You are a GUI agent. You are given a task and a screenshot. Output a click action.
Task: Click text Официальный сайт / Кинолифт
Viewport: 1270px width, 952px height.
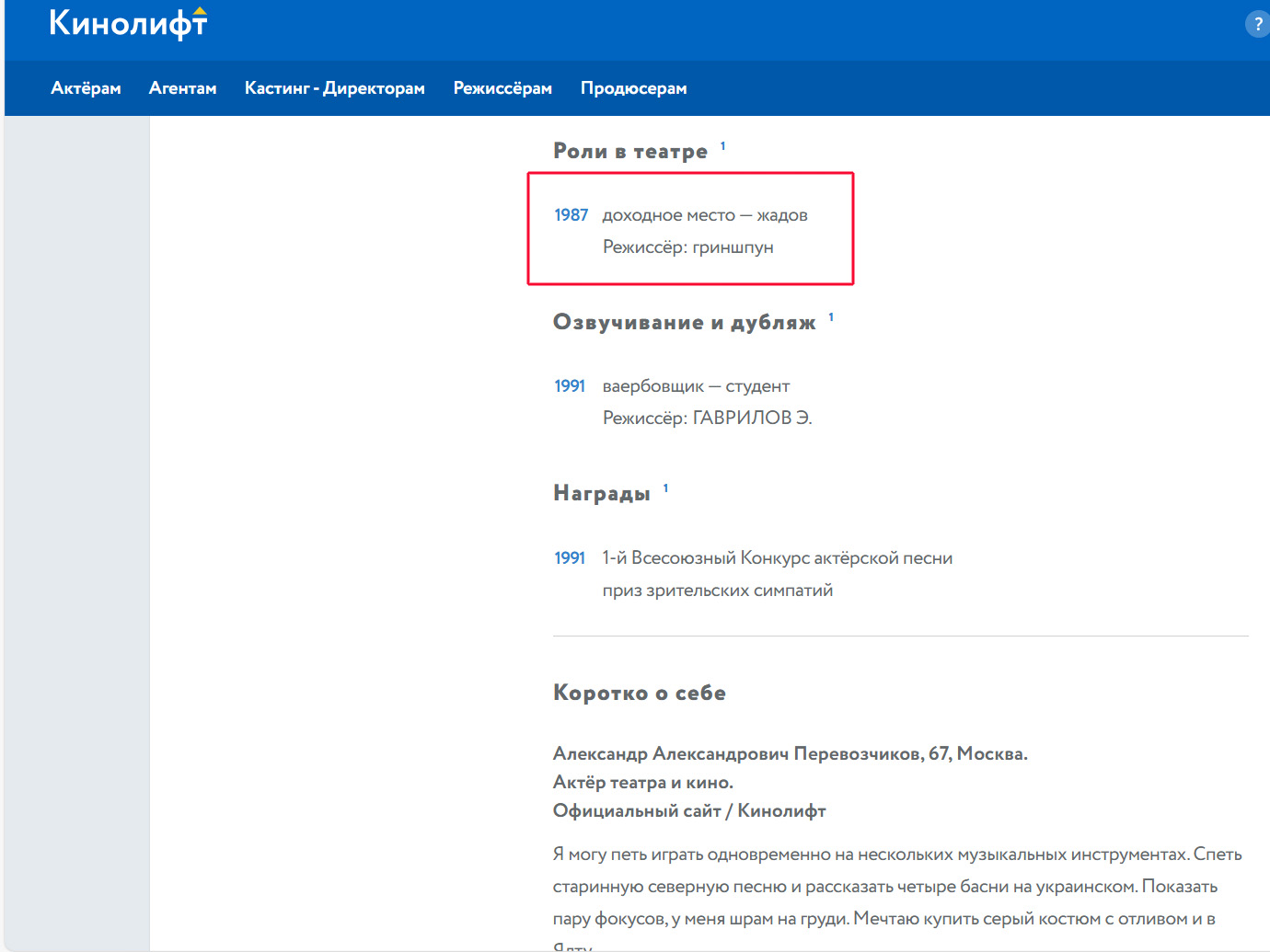coord(689,811)
